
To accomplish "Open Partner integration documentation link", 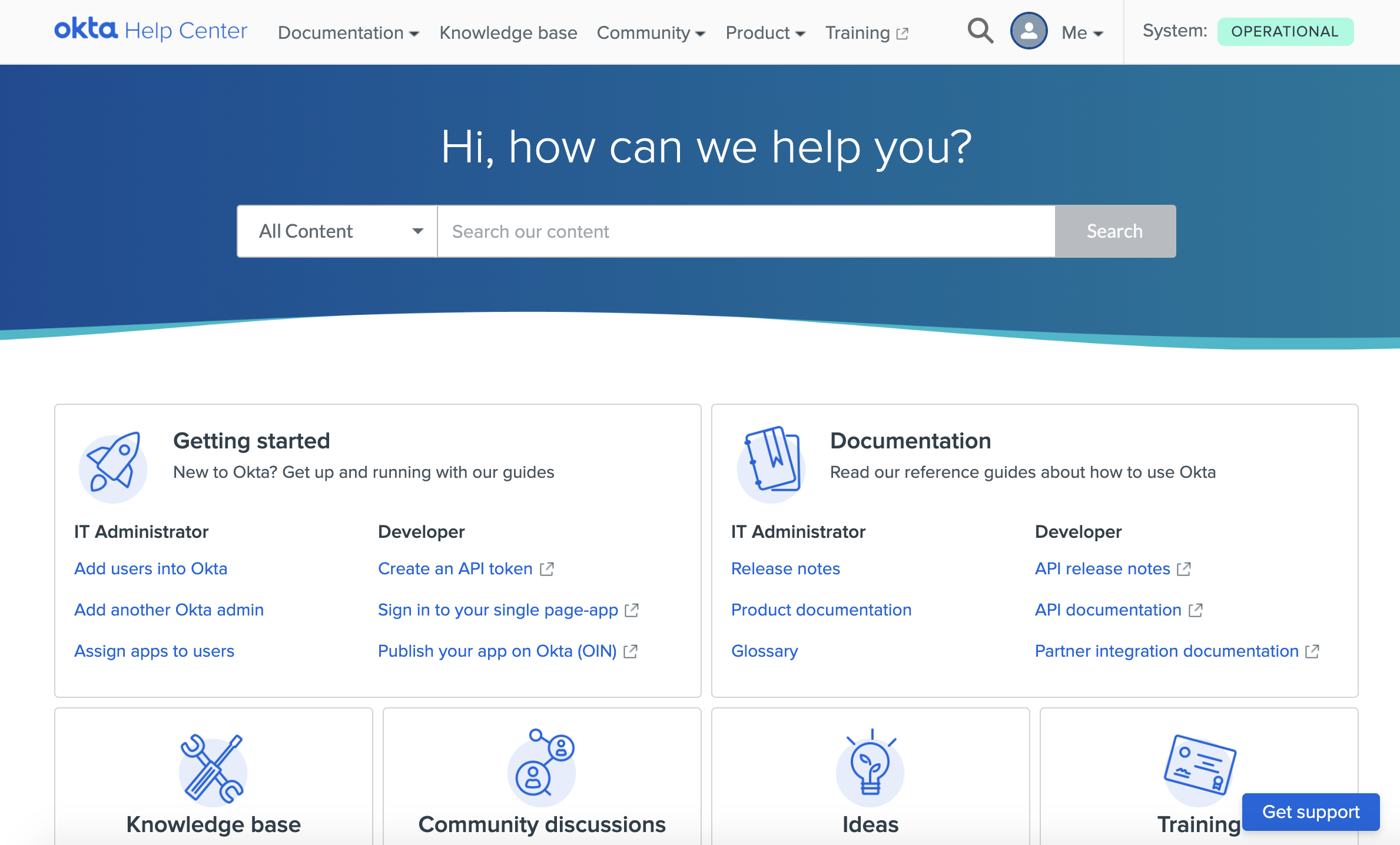I will 1167,651.
